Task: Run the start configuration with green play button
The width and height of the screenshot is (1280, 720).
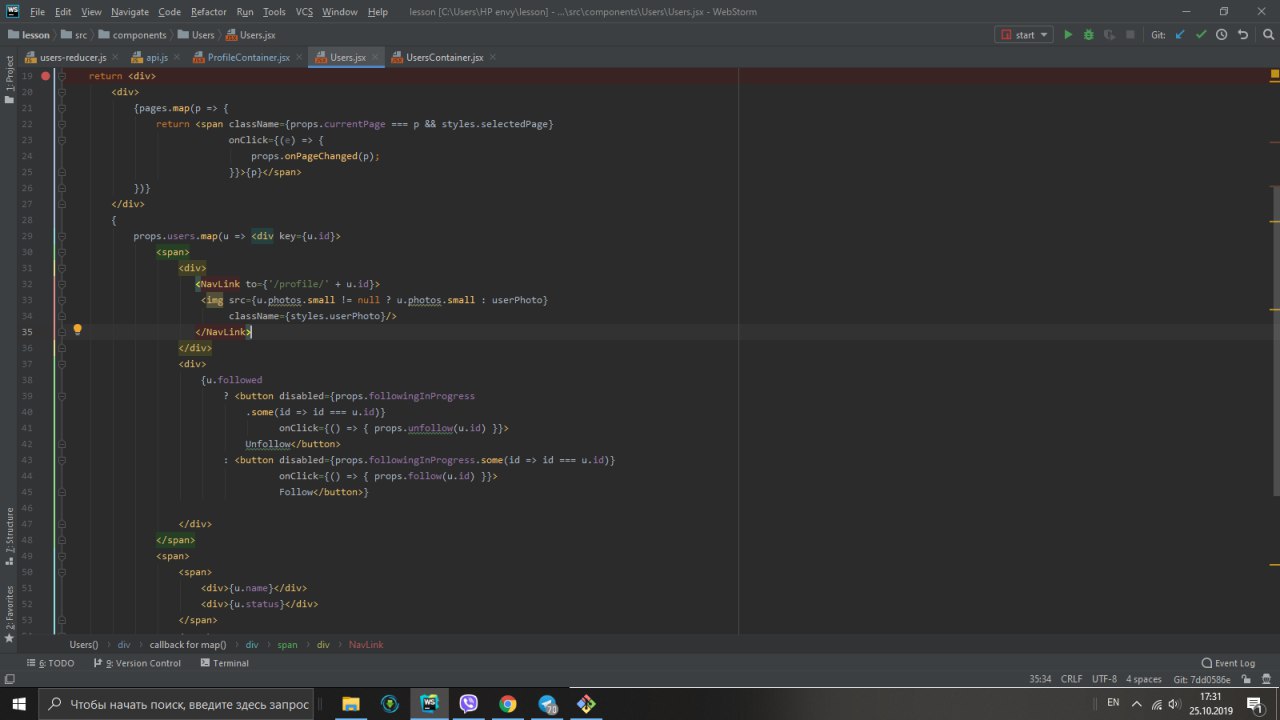Action: [x=1068, y=35]
